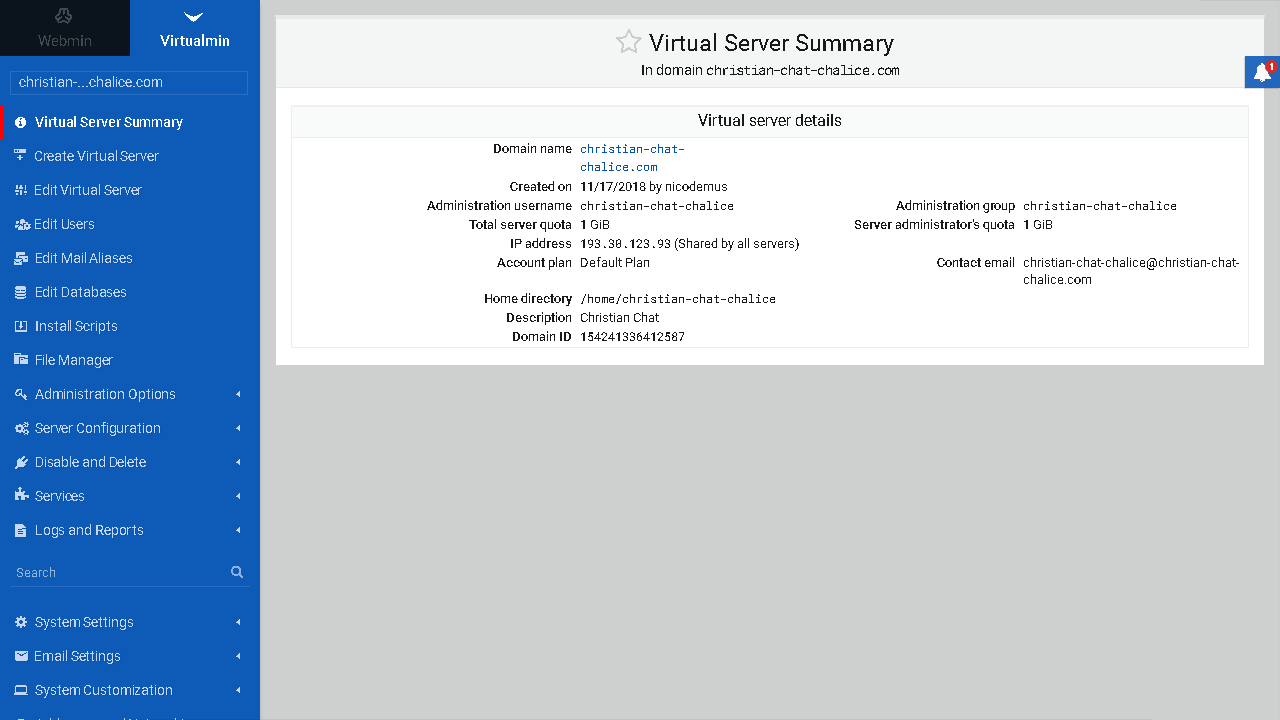Click the File Manager folder icon
The height and width of the screenshot is (720, 1280).
point(21,360)
